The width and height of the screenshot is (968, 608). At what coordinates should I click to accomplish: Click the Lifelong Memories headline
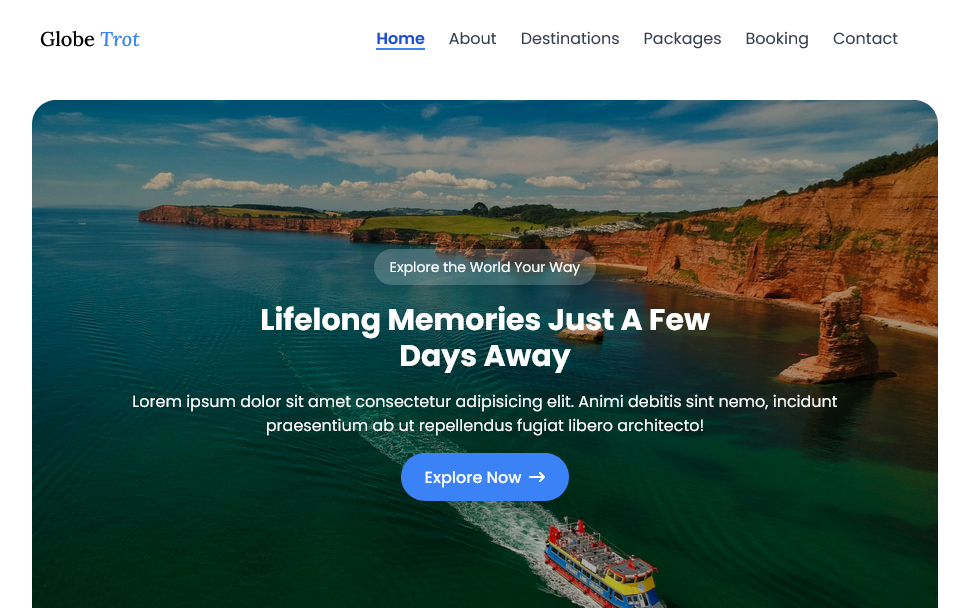(485, 338)
